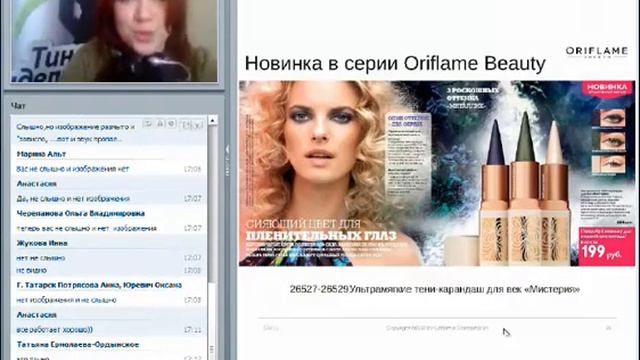Click slide title 'Новинка в серии Oriflame Beauty'
The image size is (640, 360).
pos(395,64)
